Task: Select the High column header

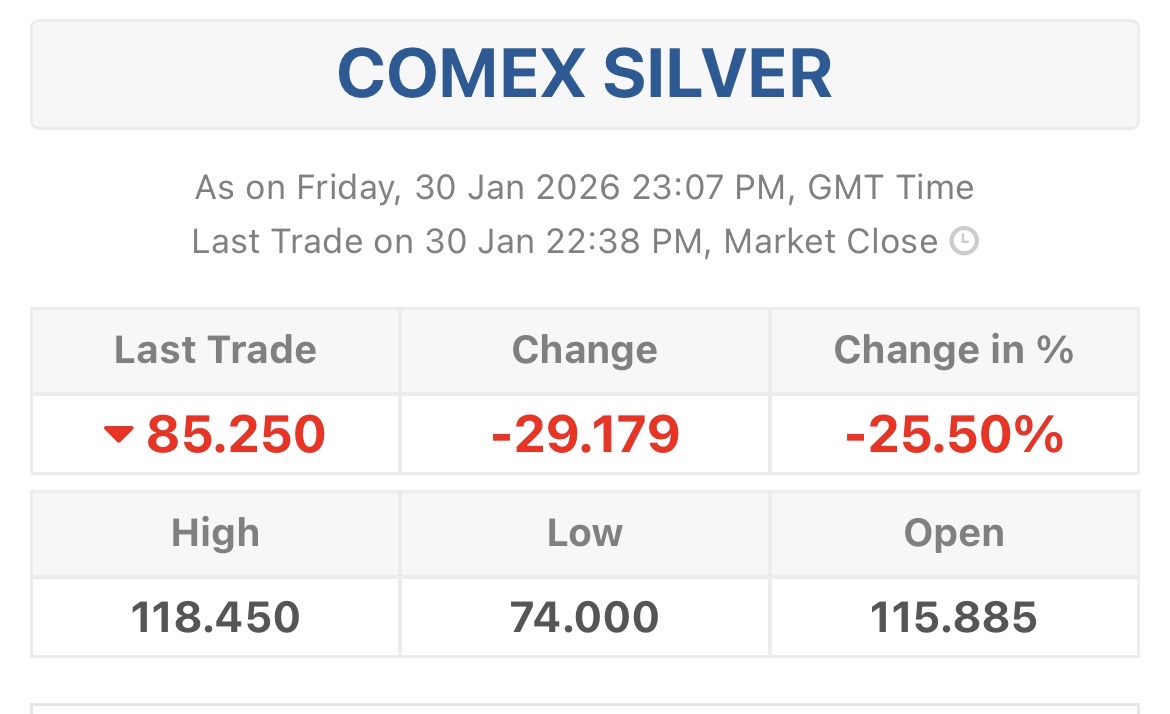Action: (215, 533)
